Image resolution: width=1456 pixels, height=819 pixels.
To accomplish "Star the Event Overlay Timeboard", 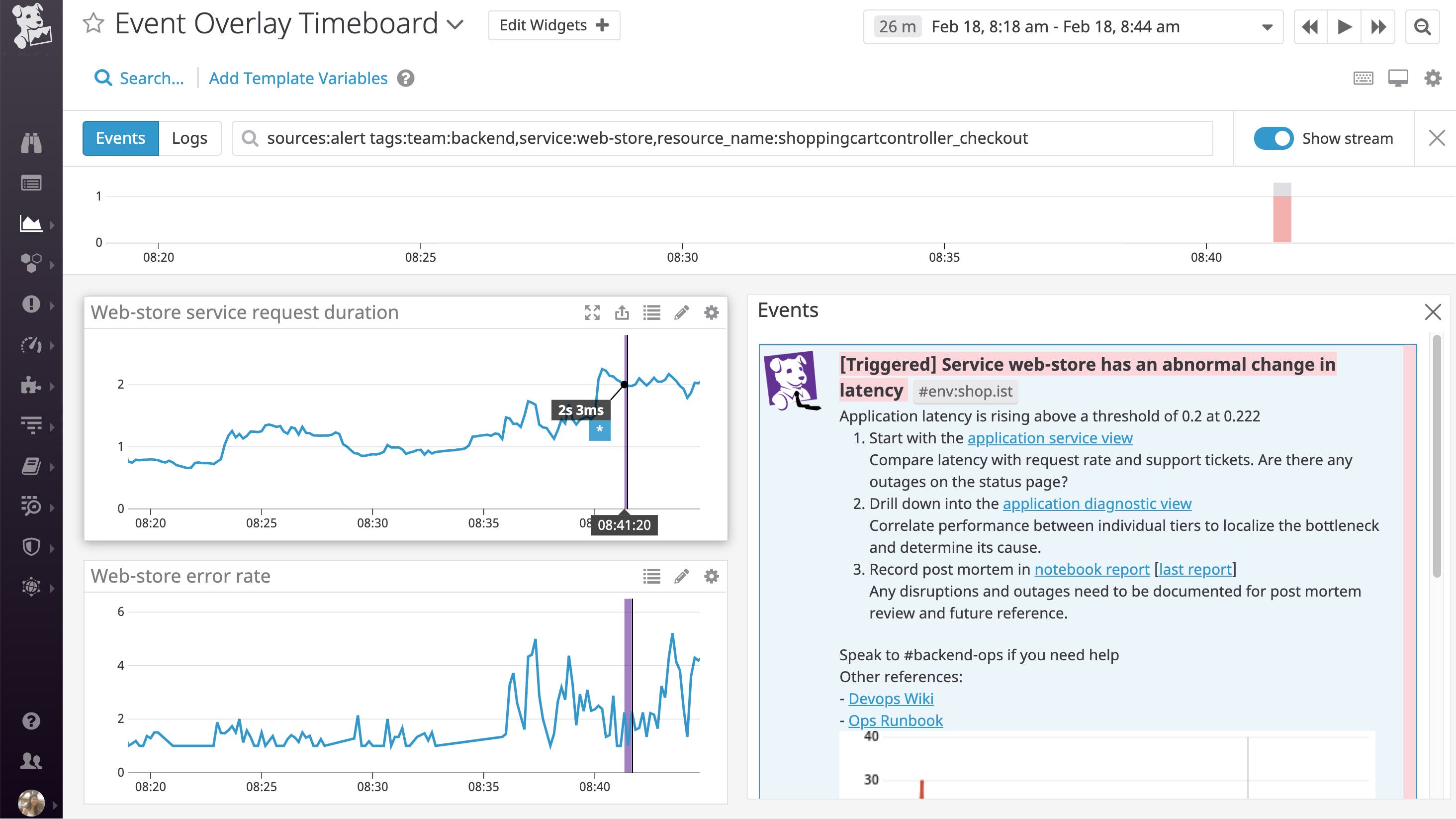I will tap(93, 24).
